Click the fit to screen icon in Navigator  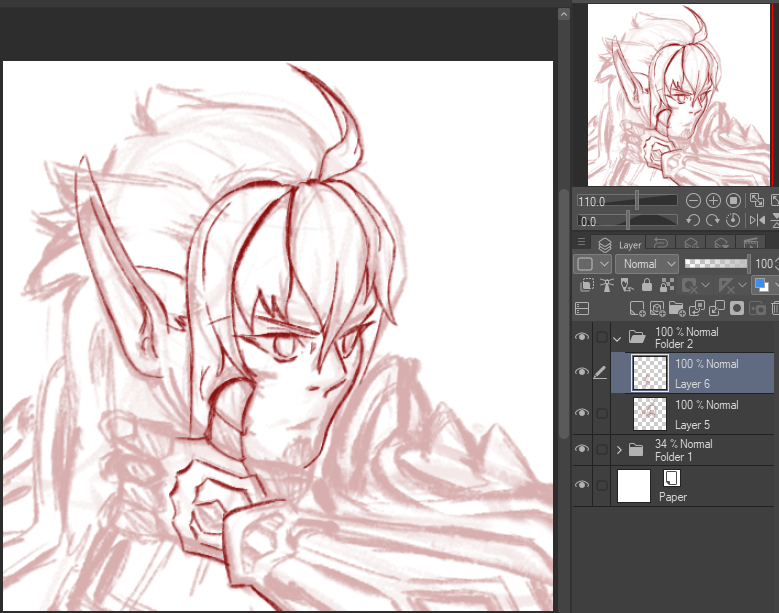[x=757, y=201]
